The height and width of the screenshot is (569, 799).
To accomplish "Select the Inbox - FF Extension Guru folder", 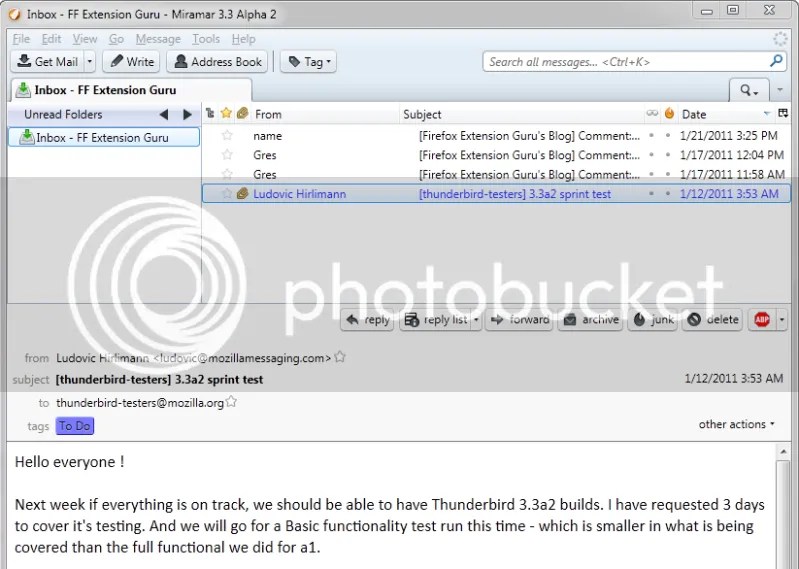I will pos(104,138).
